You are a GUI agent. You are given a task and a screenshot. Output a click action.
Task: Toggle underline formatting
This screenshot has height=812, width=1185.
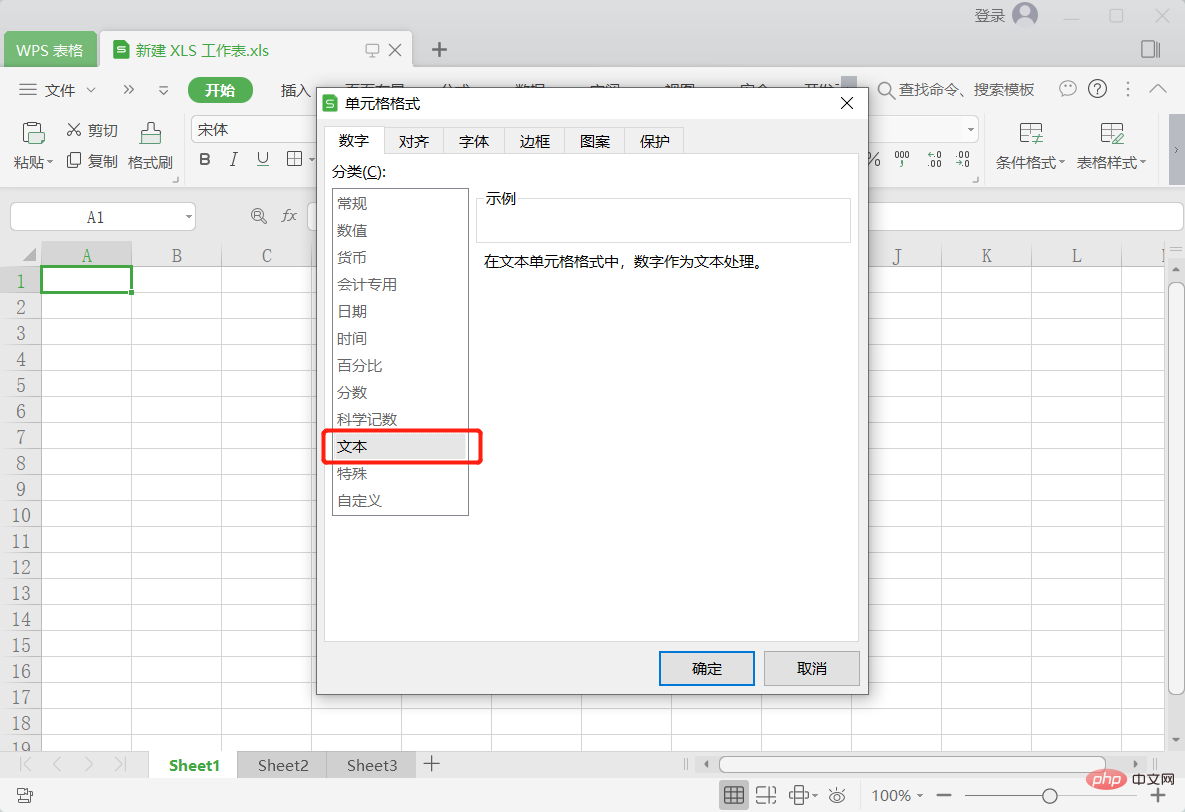coord(262,160)
